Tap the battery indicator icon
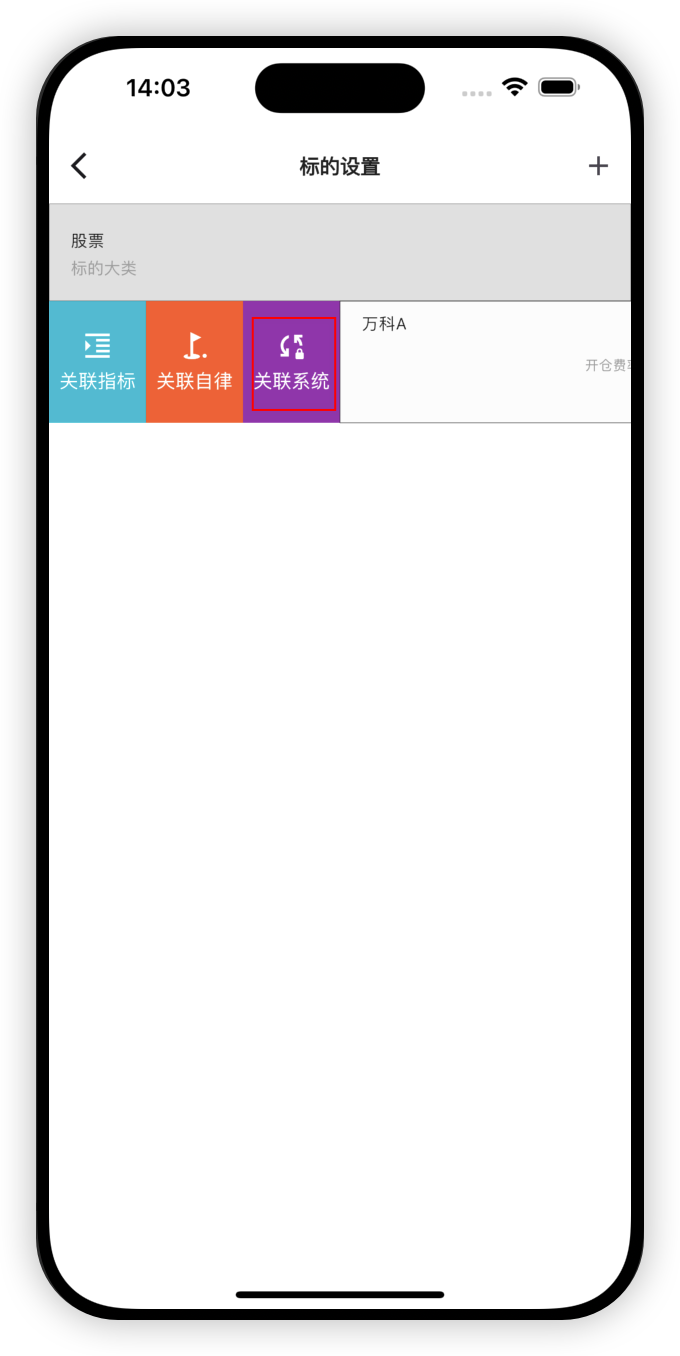 click(560, 87)
